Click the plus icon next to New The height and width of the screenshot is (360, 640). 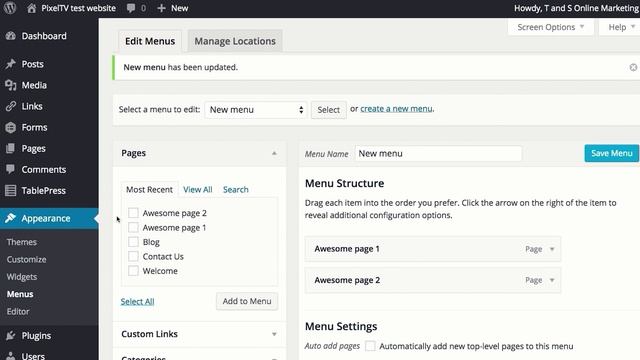tap(161, 8)
